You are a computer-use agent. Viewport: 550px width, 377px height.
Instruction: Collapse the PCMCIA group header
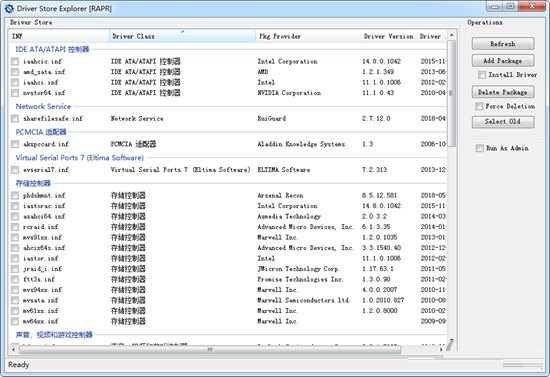[x=41, y=132]
